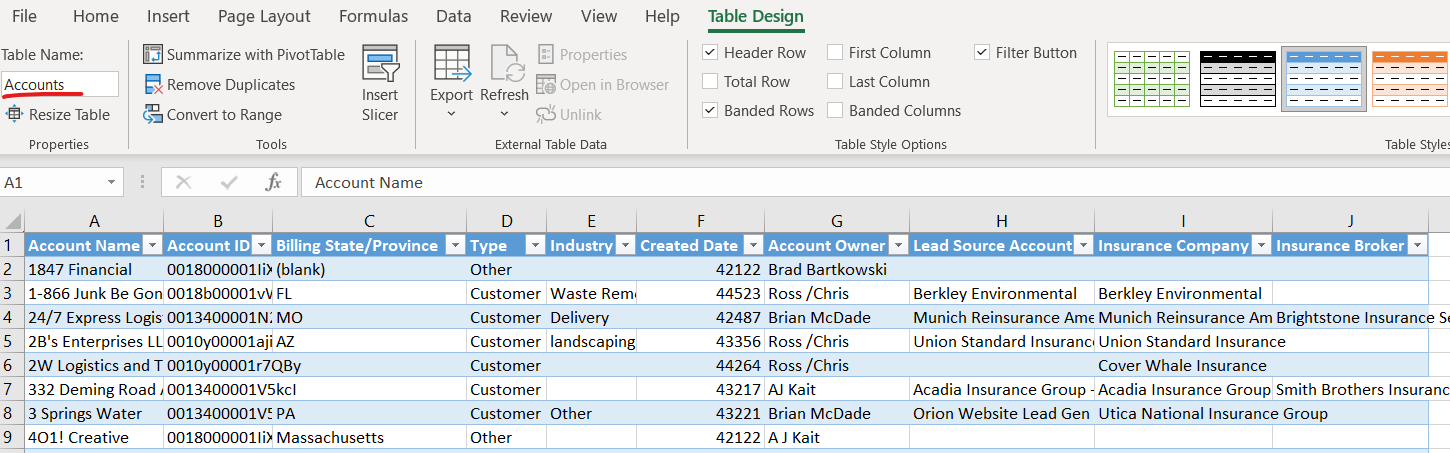Click the formula bar cancel X icon

[x=184, y=182]
